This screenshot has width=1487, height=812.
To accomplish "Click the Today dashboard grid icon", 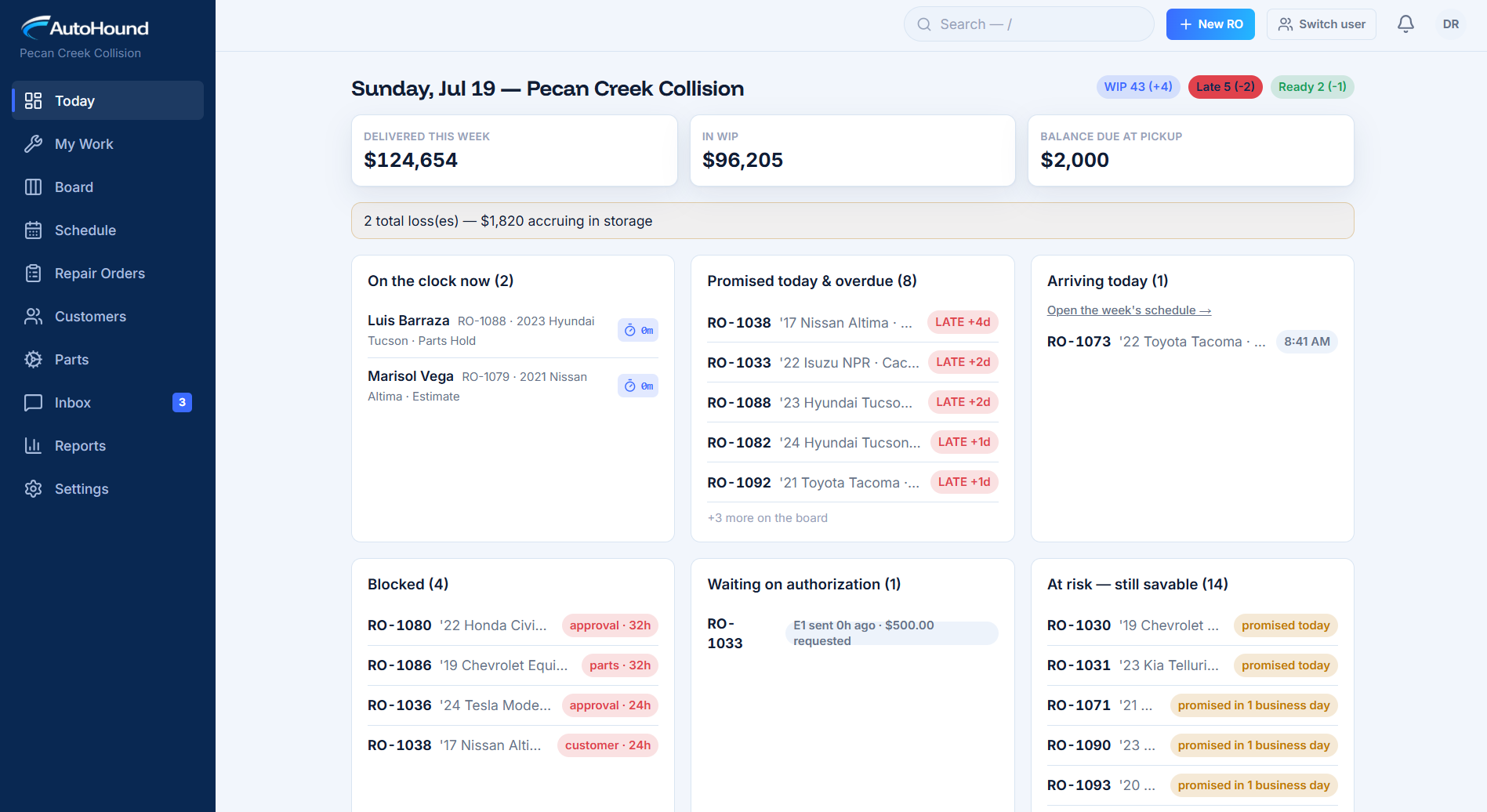I will click(x=33, y=100).
